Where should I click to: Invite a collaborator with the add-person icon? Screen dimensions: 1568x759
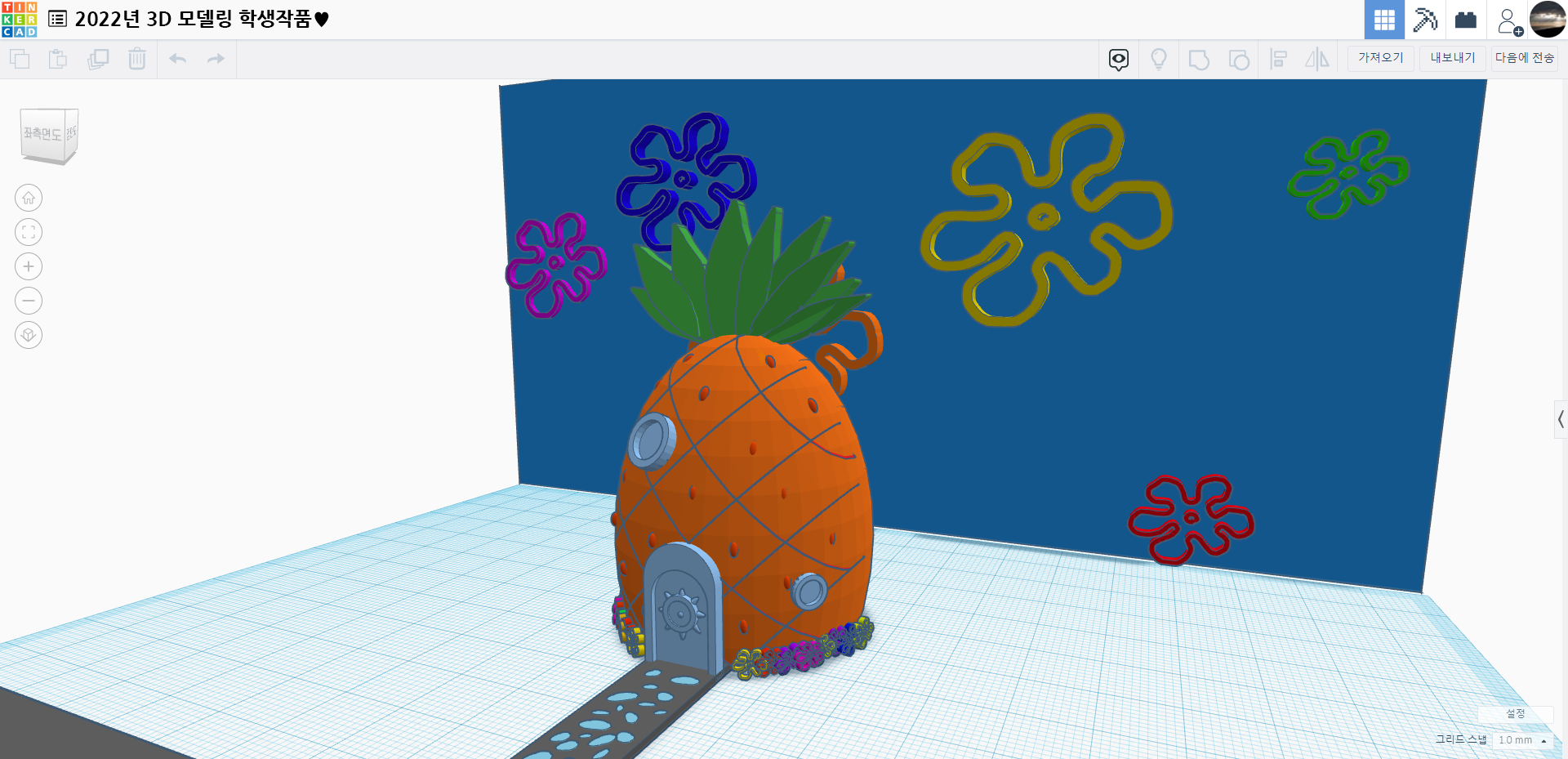click(1509, 21)
